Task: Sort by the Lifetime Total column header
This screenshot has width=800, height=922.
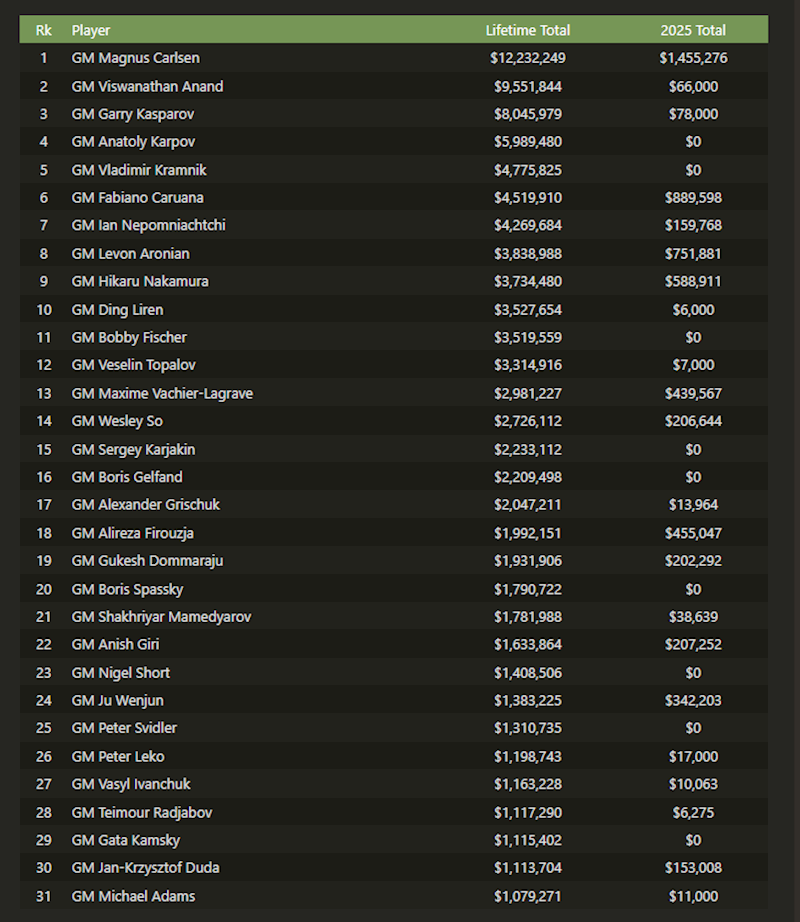Action: [527, 30]
